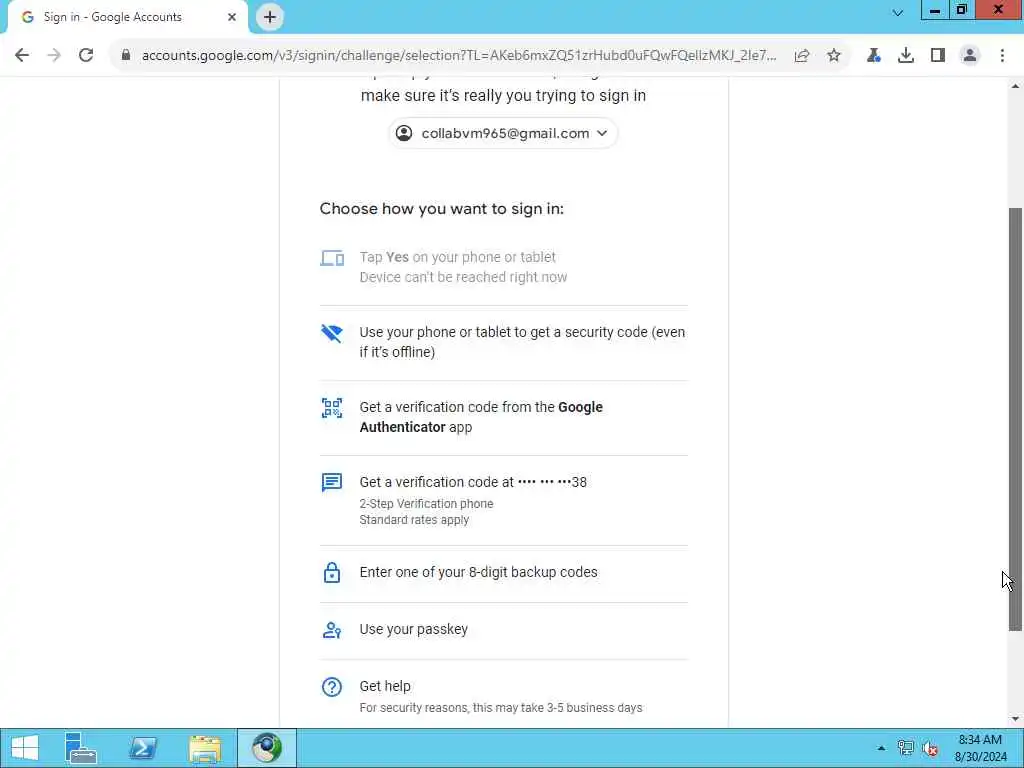
Task: Toggle the browser side panel
Action: click(938, 56)
